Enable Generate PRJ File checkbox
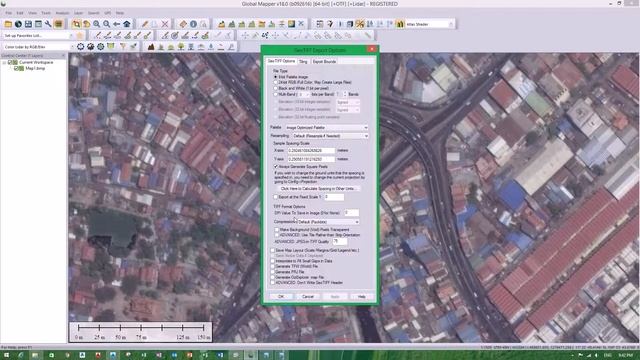Viewport: 640px width, 360px height. [273, 271]
